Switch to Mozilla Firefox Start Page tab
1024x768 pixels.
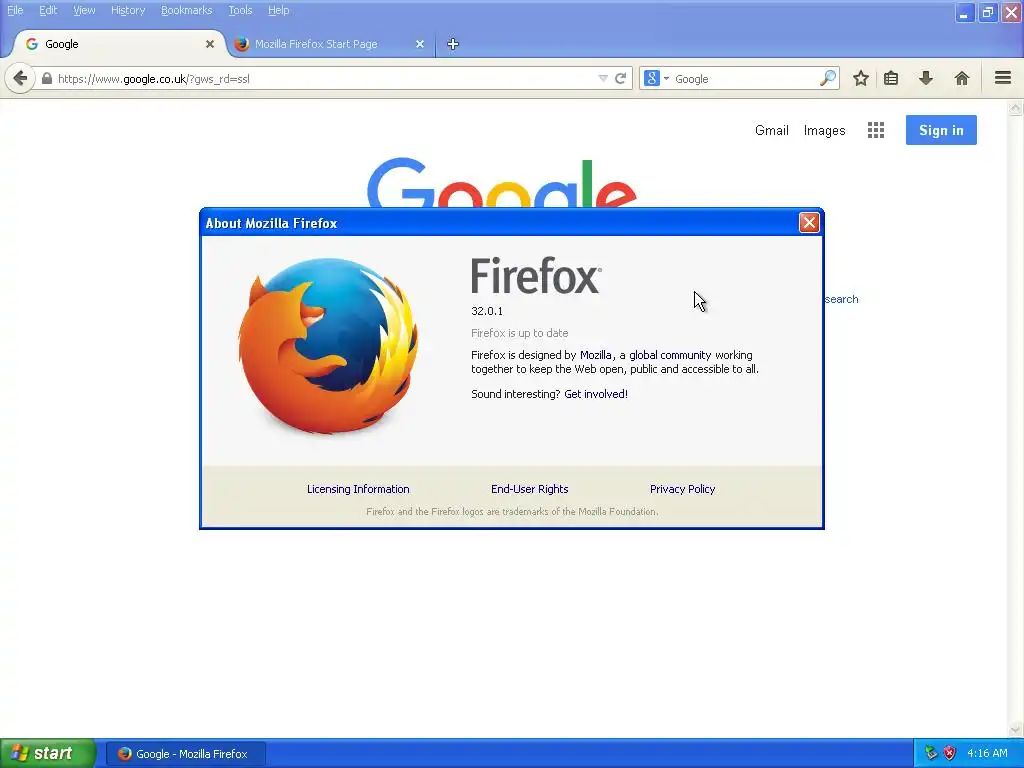330,44
